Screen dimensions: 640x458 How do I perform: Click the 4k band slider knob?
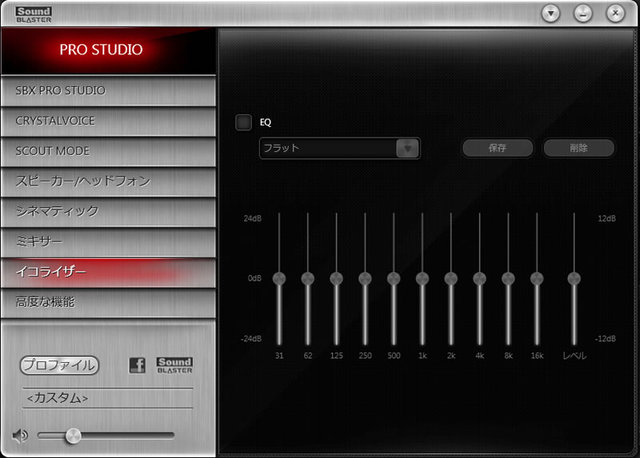[x=480, y=278]
